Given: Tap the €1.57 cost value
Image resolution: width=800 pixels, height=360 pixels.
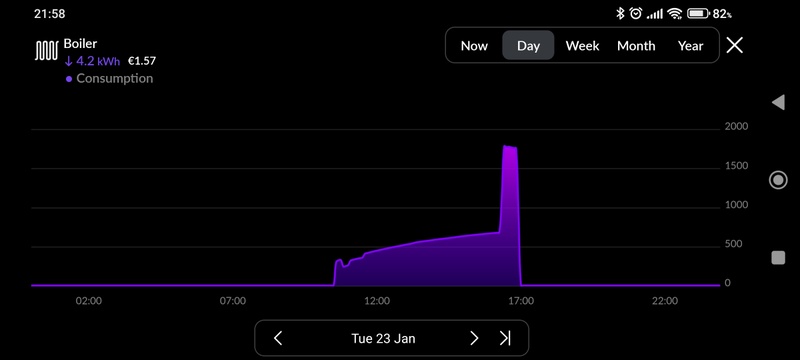Looking at the screenshot, I should click(142, 62).
